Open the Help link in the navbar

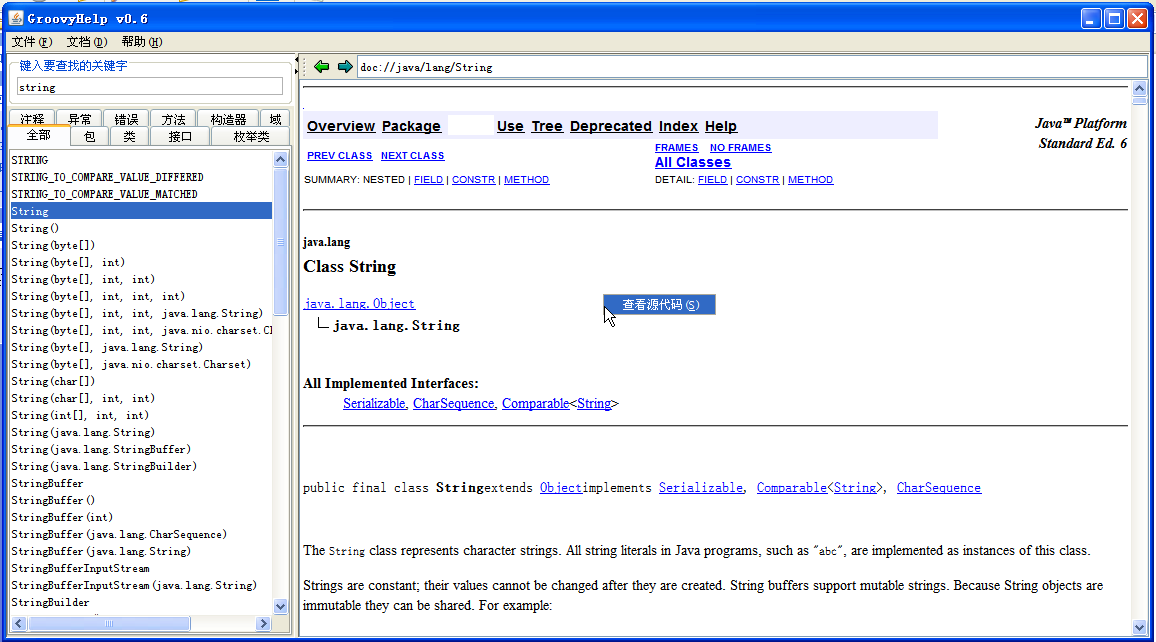721,126
